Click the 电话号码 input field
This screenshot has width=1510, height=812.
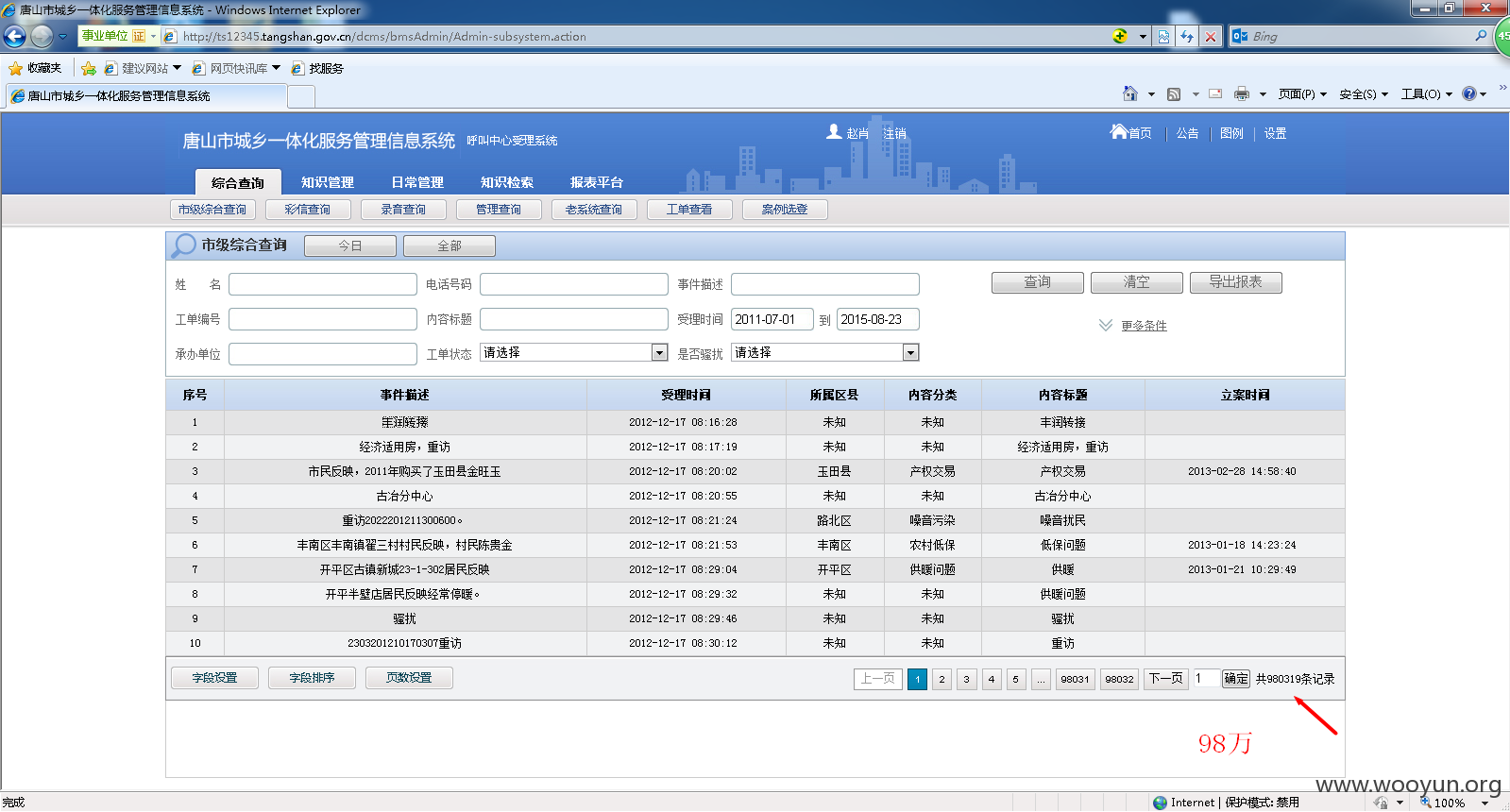pos(574,284)
